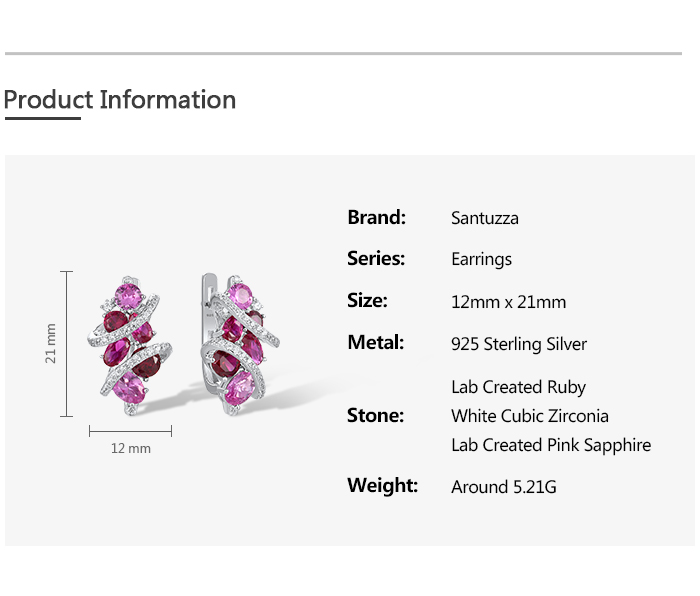The width and height of the screenshot is (700, 596).
Task: Select the Earrings series value
Action: 481,260
